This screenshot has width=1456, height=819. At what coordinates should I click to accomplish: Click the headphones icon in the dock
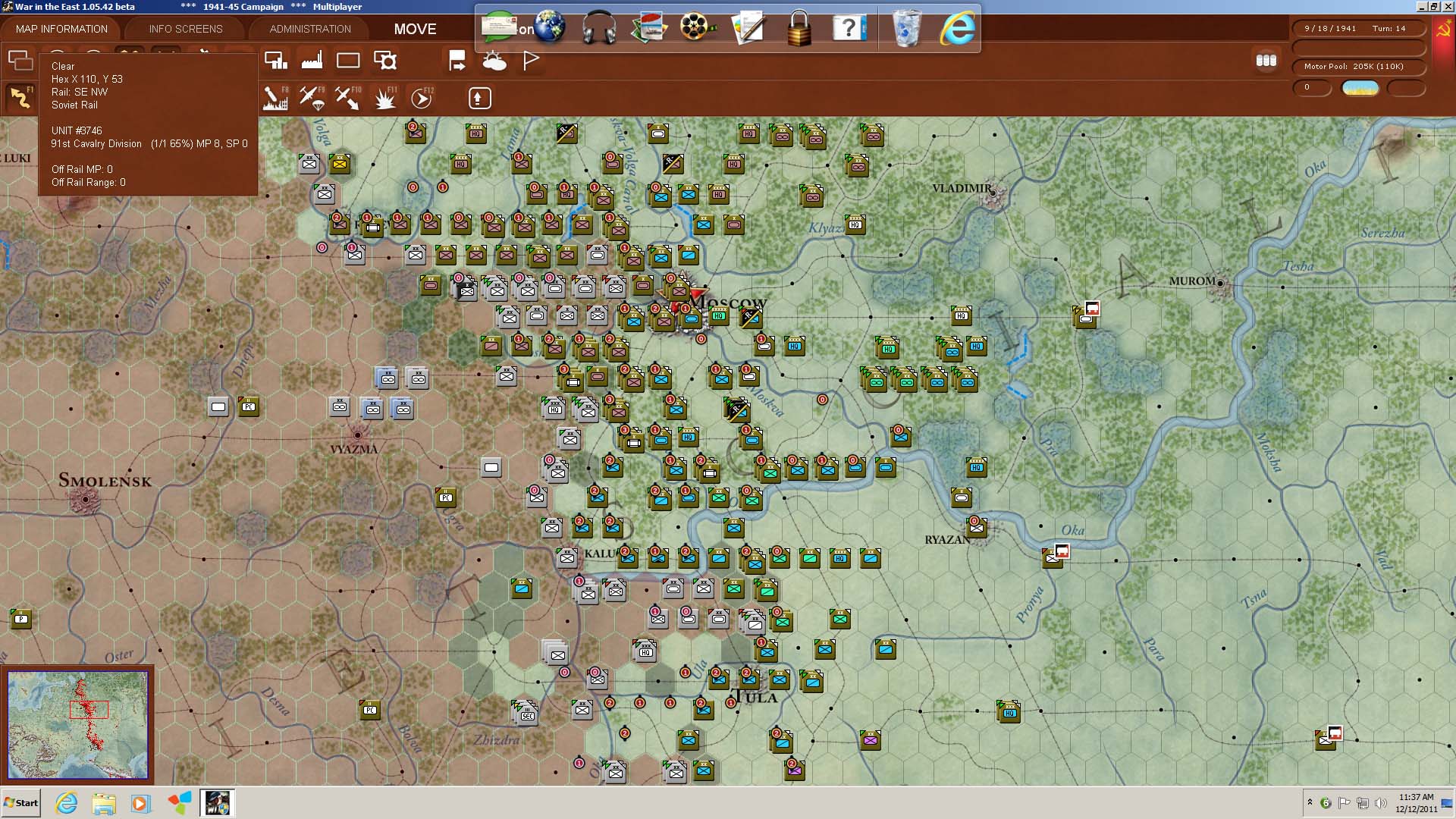[x=599, y=28]
